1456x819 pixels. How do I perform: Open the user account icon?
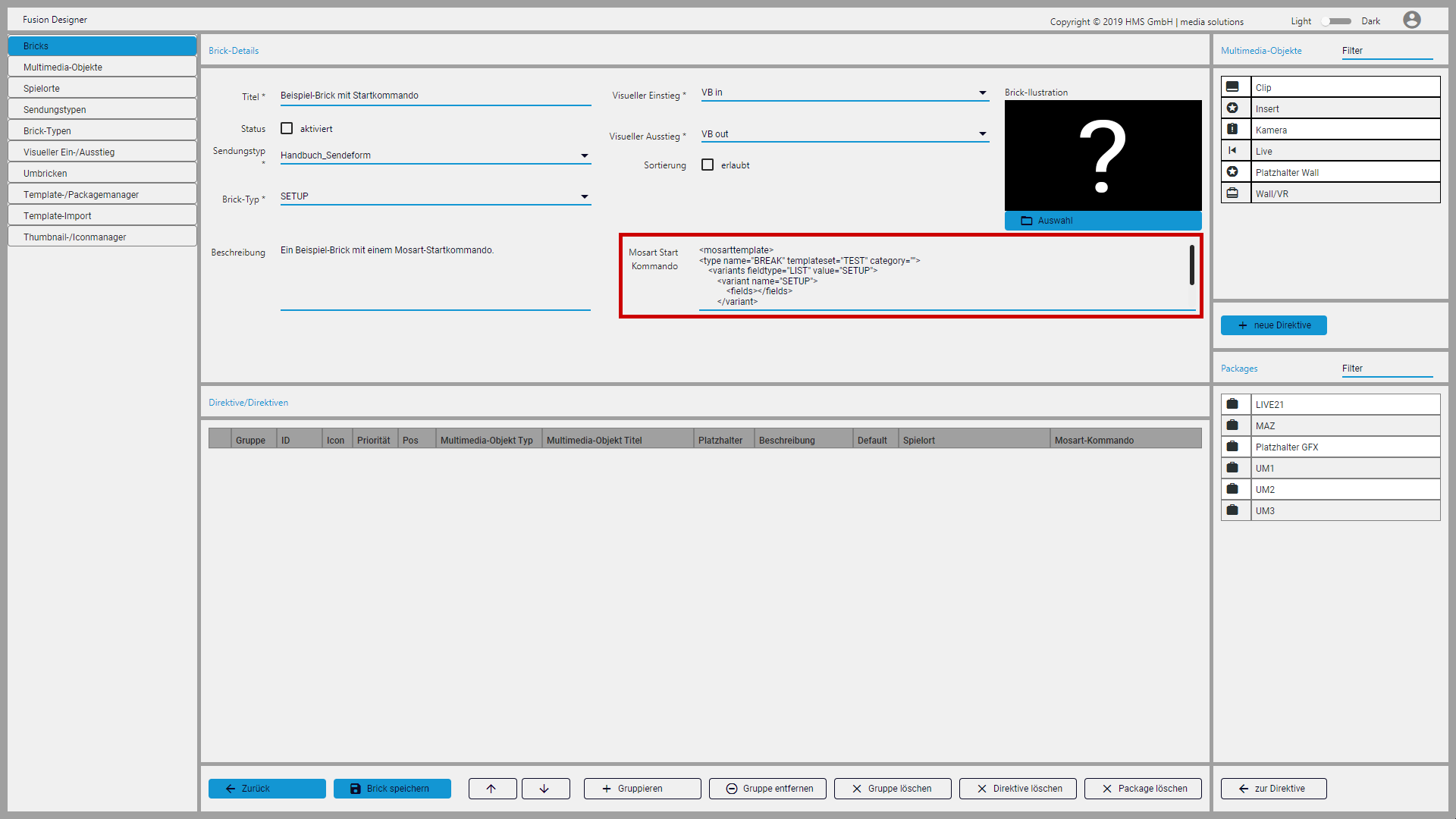pyautogui.click(x=1411, y=20)
